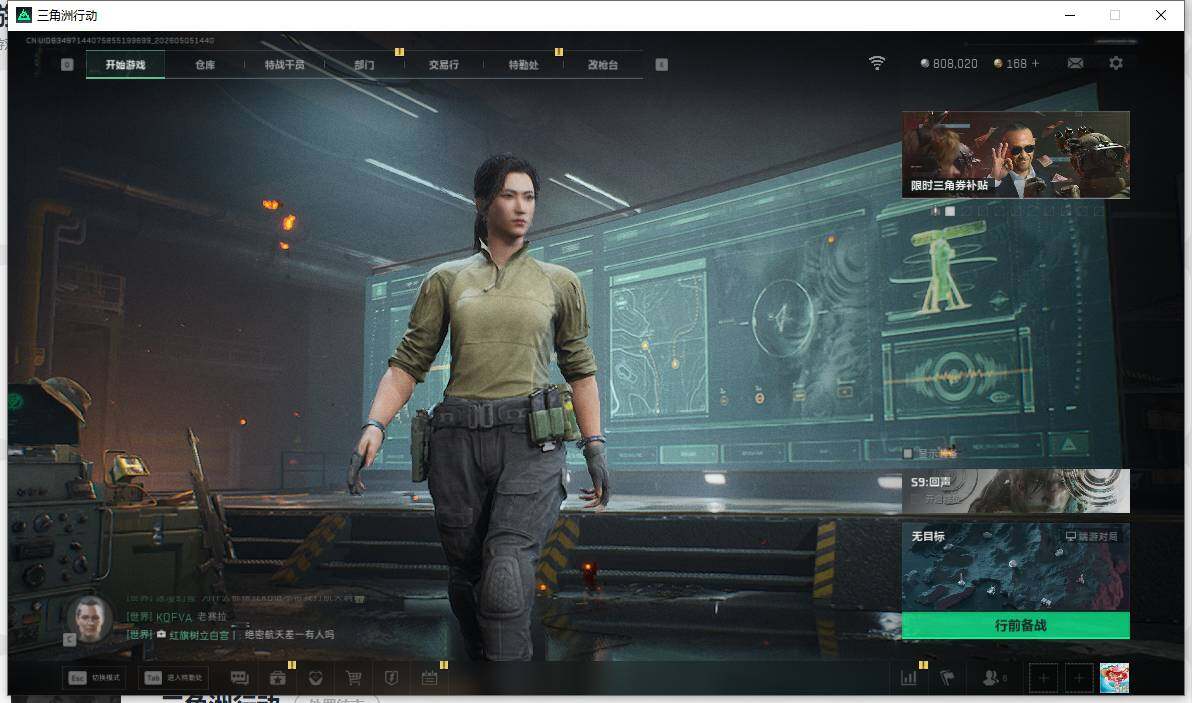Open the shield badge icon
The height and width of the screenshot is (703, 1192).
392,678
